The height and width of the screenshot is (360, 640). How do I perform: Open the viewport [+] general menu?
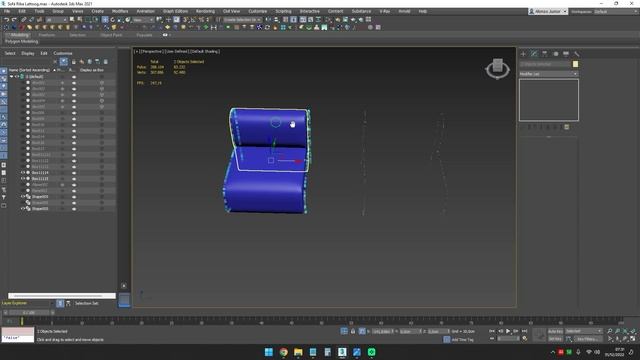point(136,51)
